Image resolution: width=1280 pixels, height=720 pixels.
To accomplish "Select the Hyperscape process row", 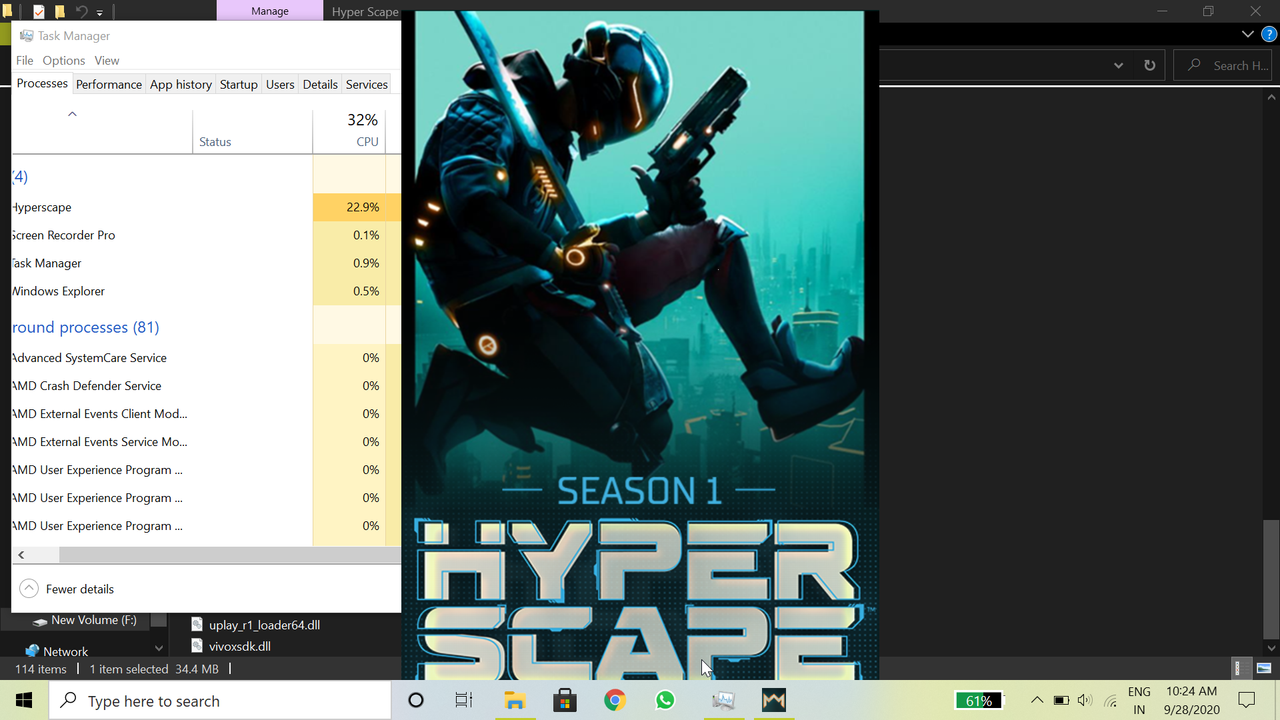I will tap(206, 207).
